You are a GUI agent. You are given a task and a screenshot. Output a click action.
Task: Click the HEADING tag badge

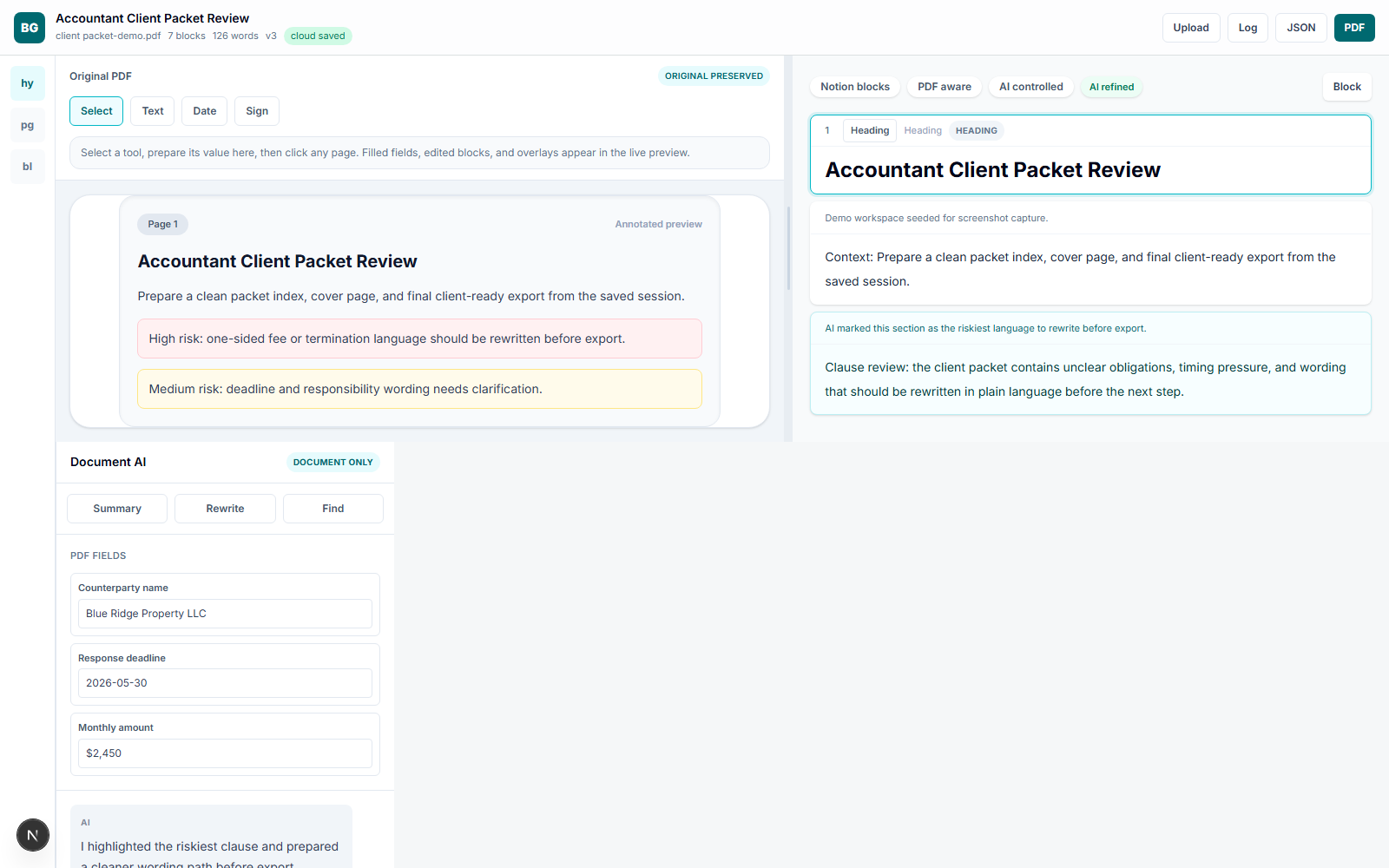pyautogui.click(x=976, y=130)
